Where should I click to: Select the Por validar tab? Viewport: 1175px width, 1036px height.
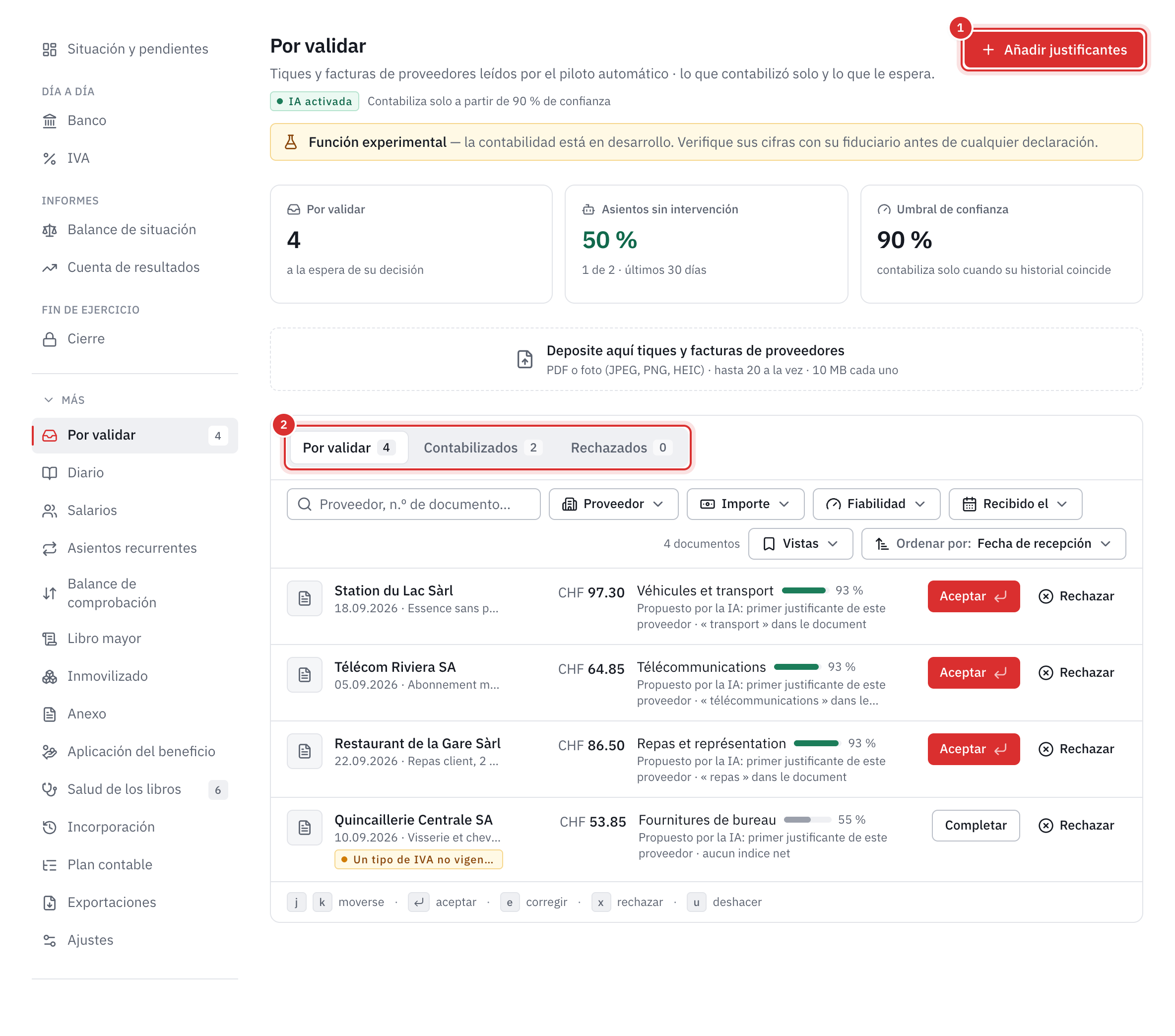click(x=349, y=448)
